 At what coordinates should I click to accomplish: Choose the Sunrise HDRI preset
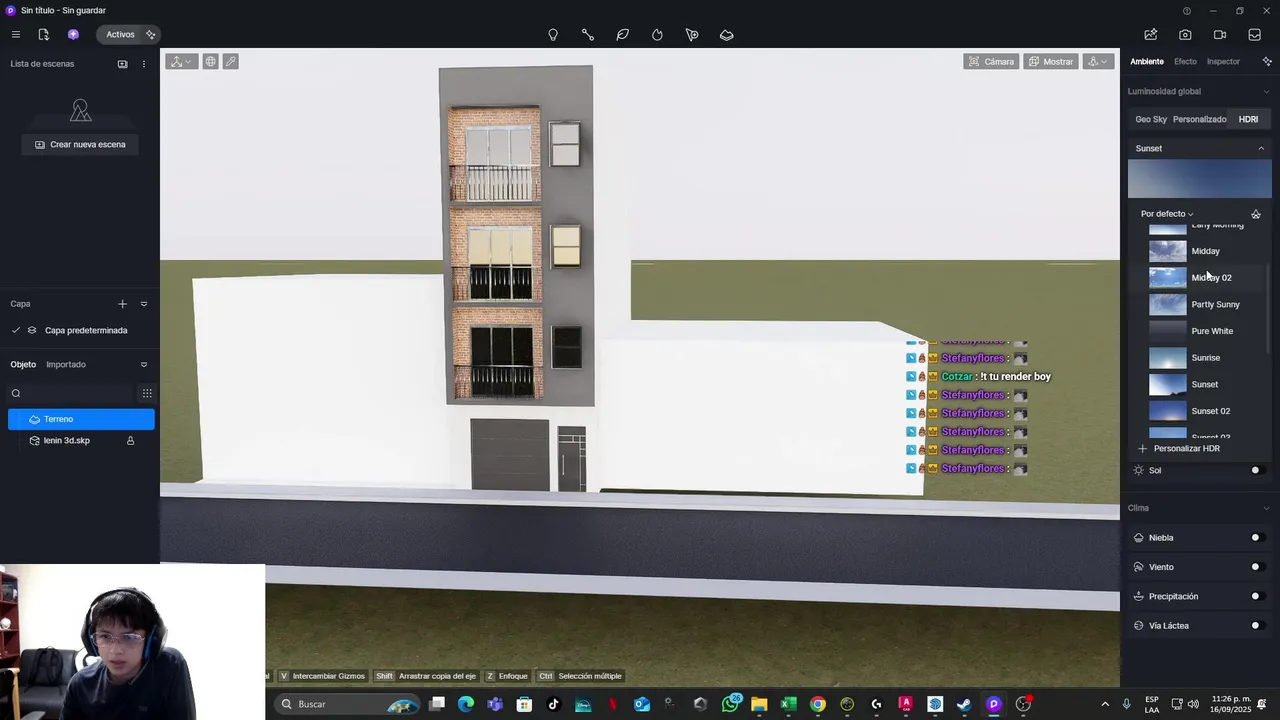1200,358
